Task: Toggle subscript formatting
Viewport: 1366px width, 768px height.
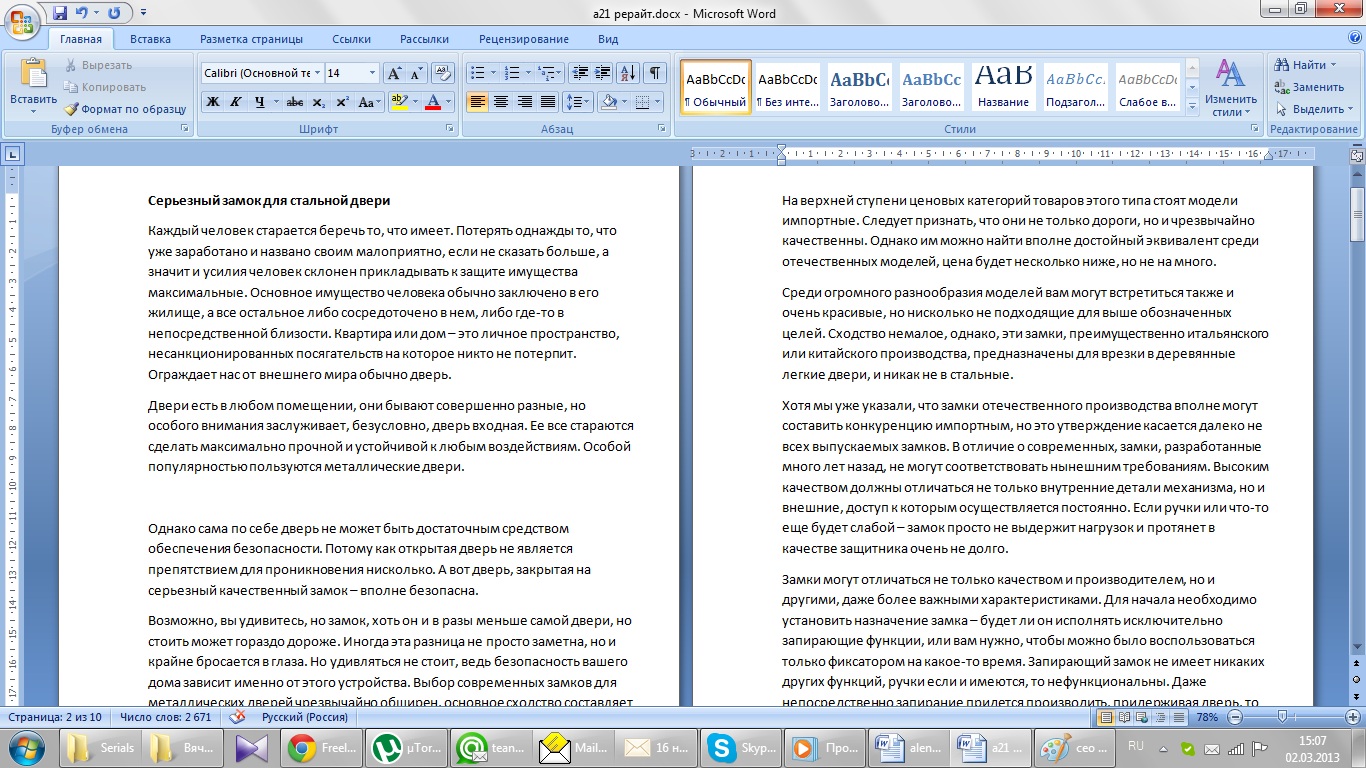Action: pyautogui.click(x=319, y=102)
